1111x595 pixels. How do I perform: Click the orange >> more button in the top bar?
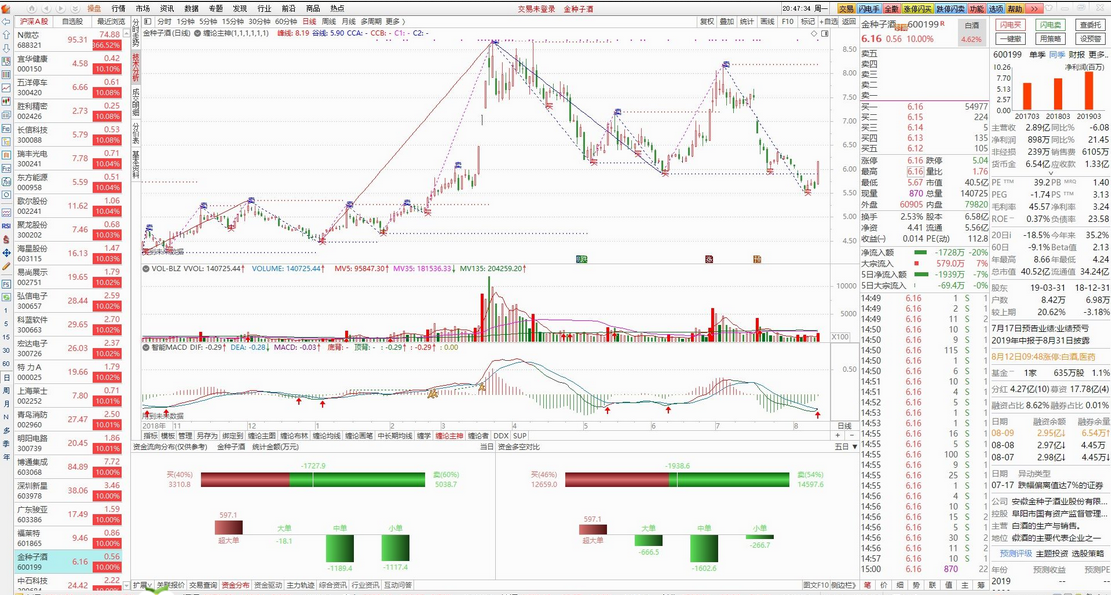(x=1033, y=8)
